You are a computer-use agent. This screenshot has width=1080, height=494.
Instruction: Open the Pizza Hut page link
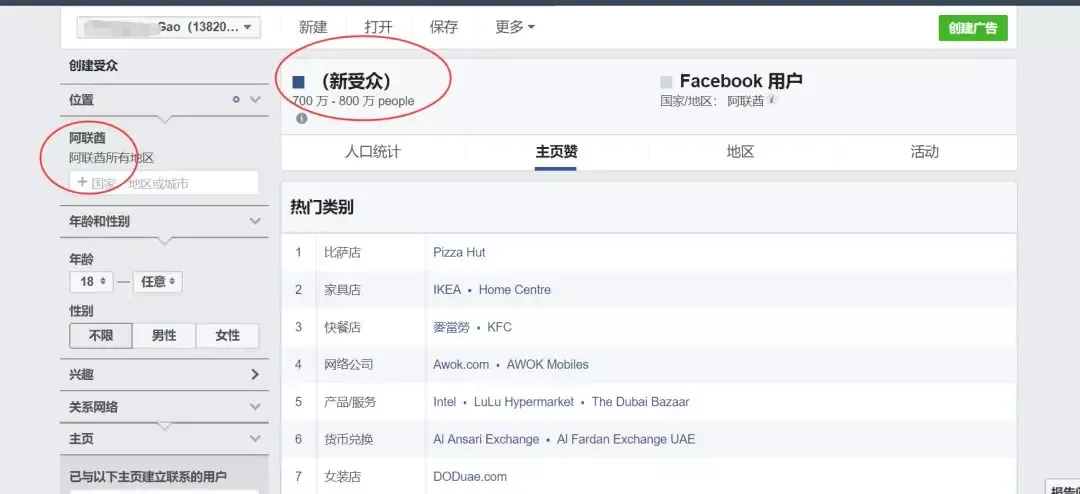click(x=459, y=252)
